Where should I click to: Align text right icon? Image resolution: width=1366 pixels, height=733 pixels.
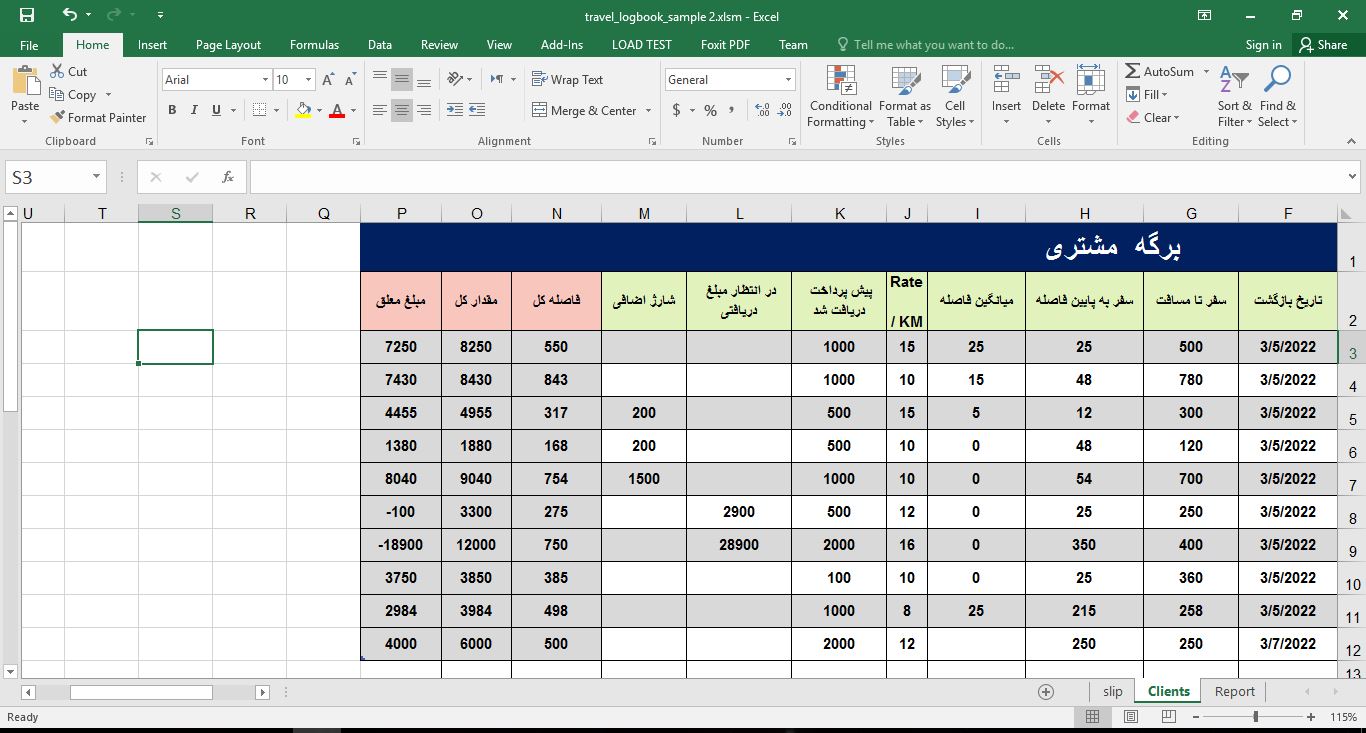click(x=424, y=110)
